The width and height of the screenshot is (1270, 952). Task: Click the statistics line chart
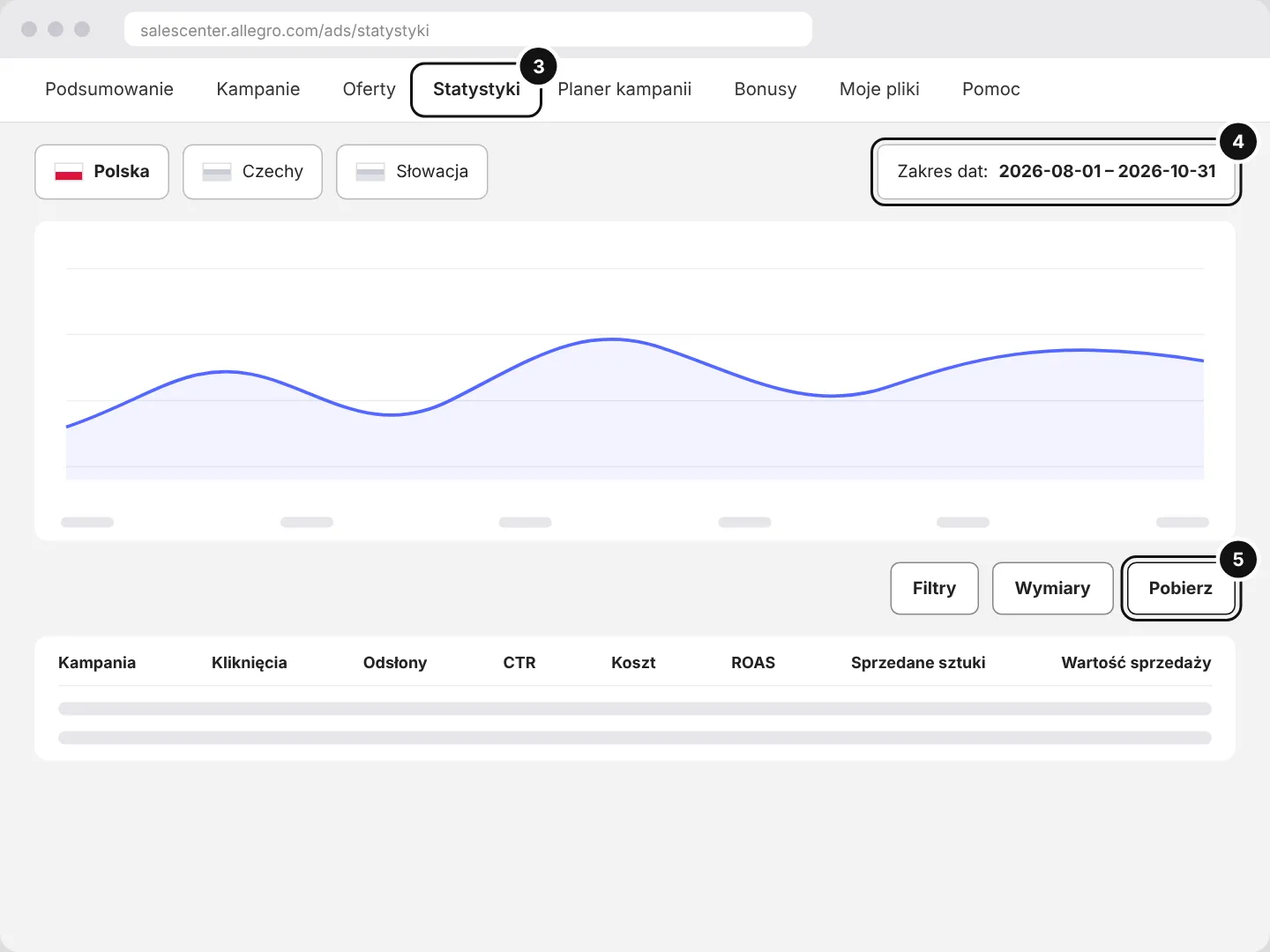pyautogui.click(x=635, y=381)
